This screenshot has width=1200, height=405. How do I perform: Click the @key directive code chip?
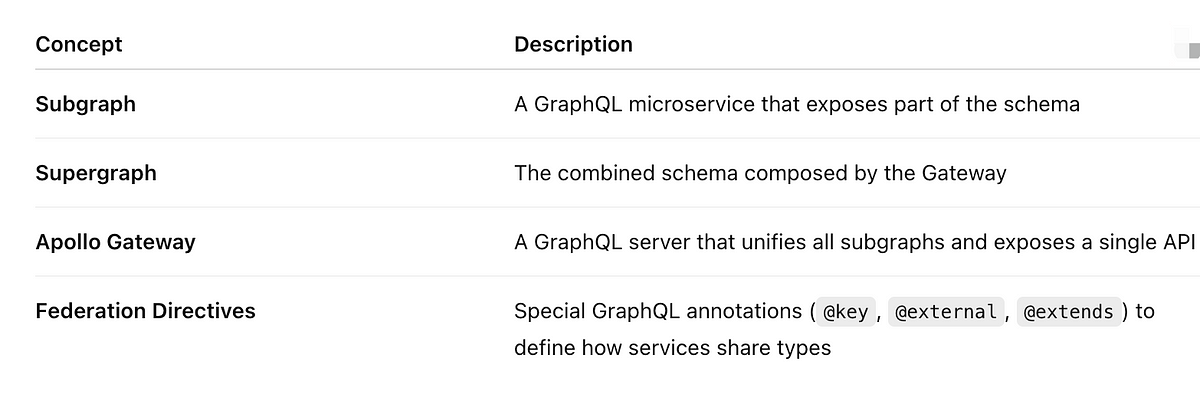coord(843,312)
